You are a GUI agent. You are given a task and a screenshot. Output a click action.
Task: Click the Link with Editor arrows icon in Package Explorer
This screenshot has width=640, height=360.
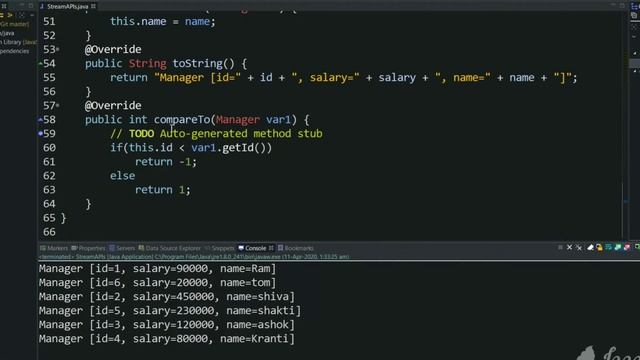6,15
